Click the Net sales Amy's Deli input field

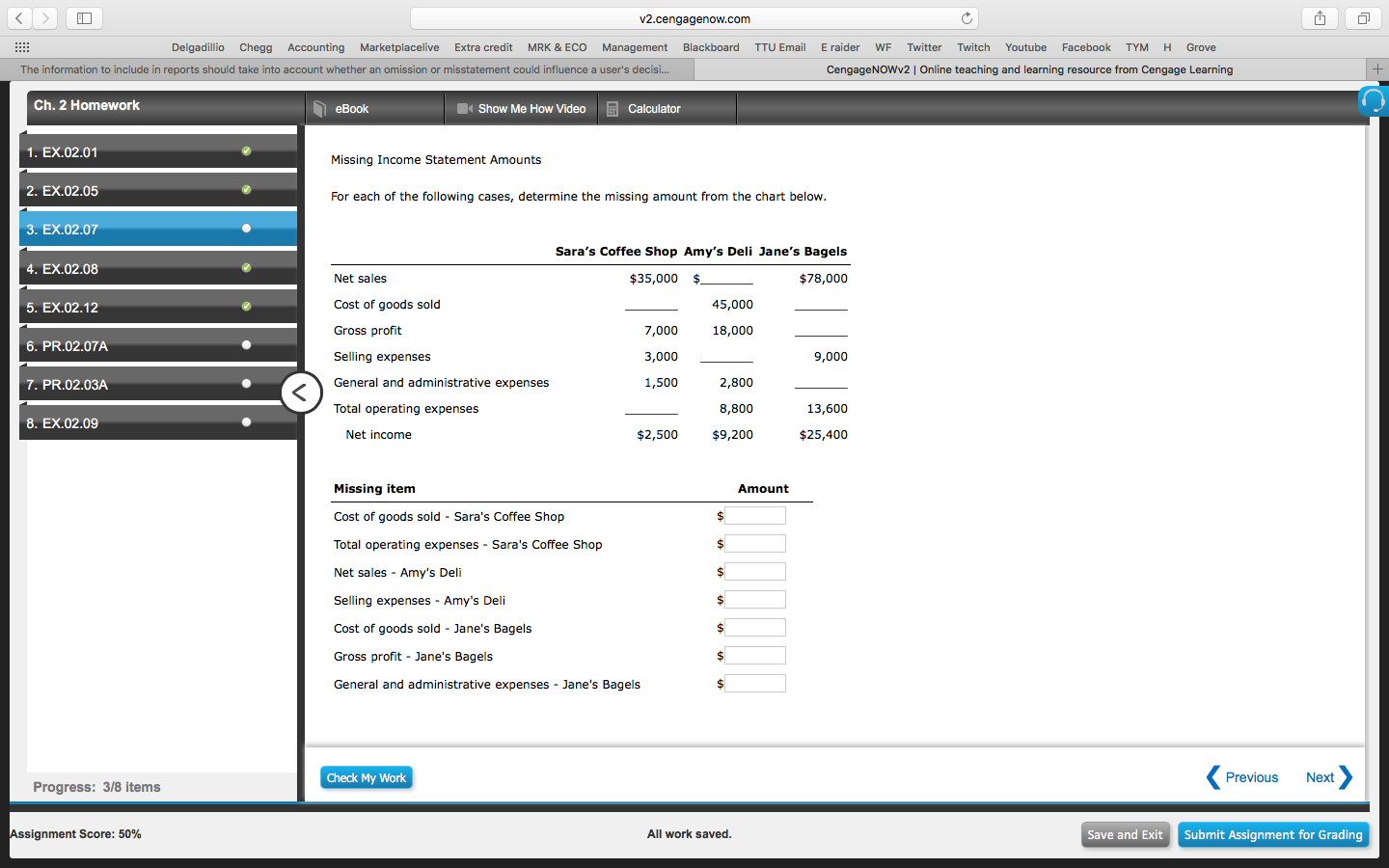754,571
